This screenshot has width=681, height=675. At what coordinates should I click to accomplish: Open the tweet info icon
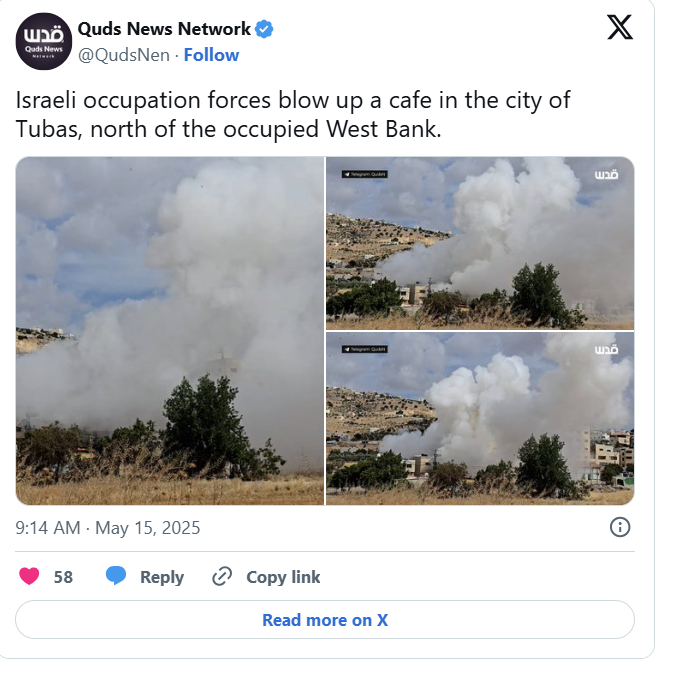click(x=620, y=527)
